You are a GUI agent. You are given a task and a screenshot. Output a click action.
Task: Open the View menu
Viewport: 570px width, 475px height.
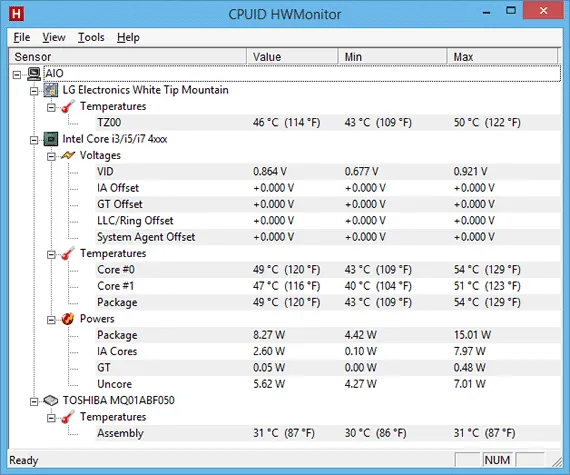(x=54, y=37)
